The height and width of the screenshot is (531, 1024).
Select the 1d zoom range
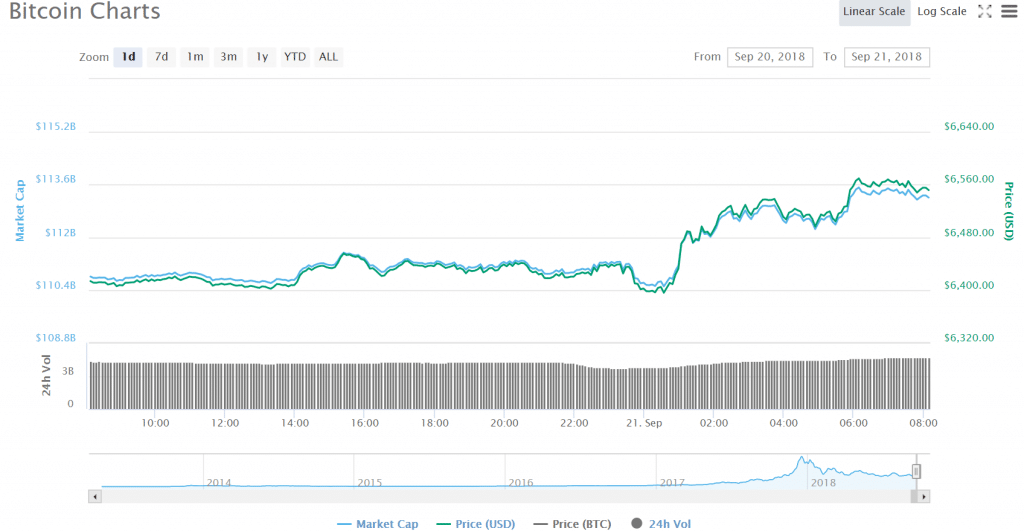pyautogui.click(x=128, y=57)
